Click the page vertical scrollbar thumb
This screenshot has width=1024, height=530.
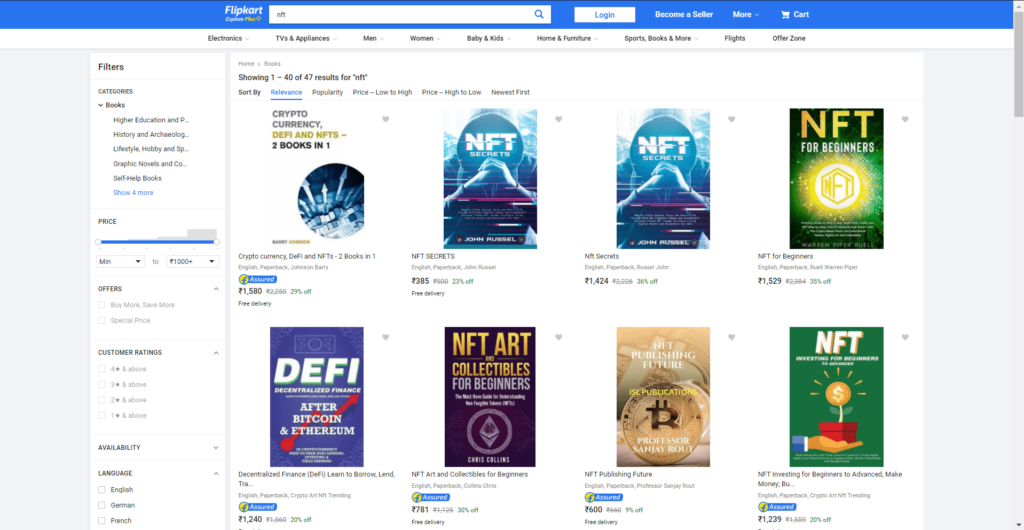pyautogui.click(x=1018, y=64)
